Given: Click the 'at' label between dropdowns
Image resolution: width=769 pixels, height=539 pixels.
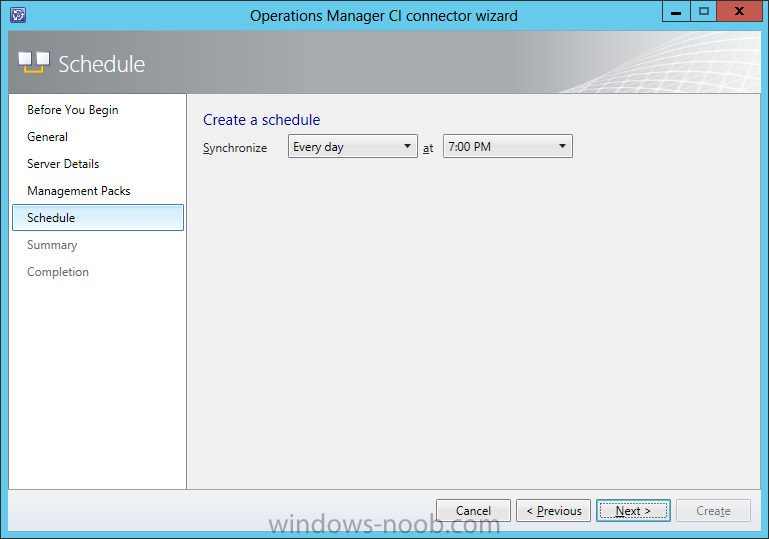Looking at the screenshot, I should [x=428, y=148].
